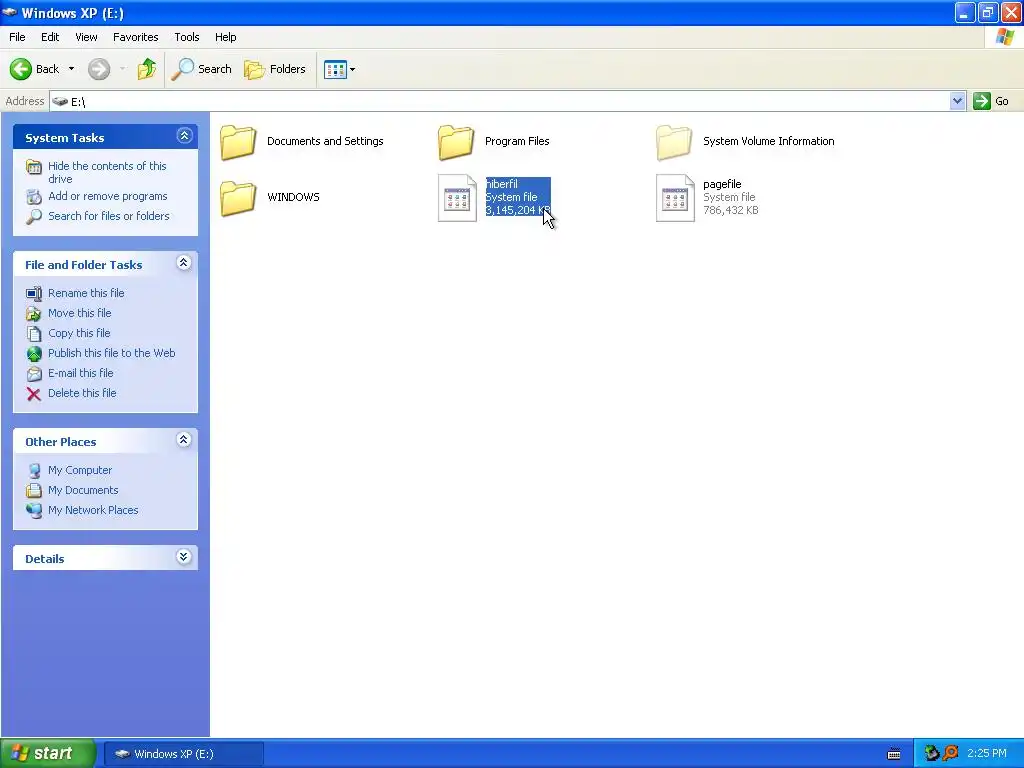Image resolution: width=1024 pixels, height=768 pixels.
Task: Click the Copy this file icon
Action: pos(34,334)
